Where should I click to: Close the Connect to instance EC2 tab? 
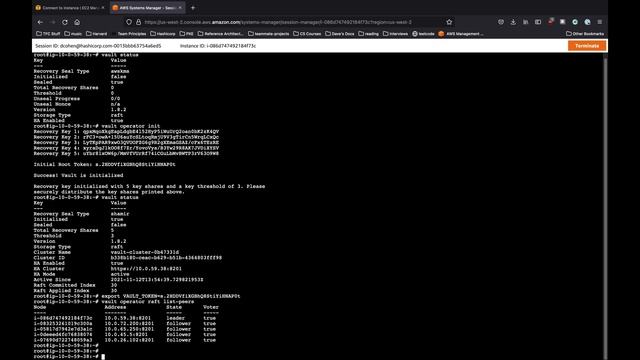point(103,8)
